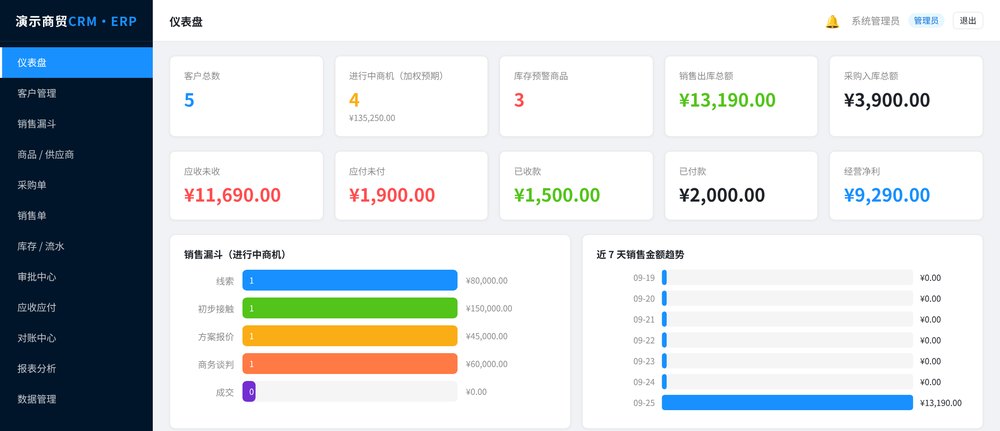The image size is (1000, 431).
Task: Open 审批中心 in the sidebar
Action: (x=77, y=277)
